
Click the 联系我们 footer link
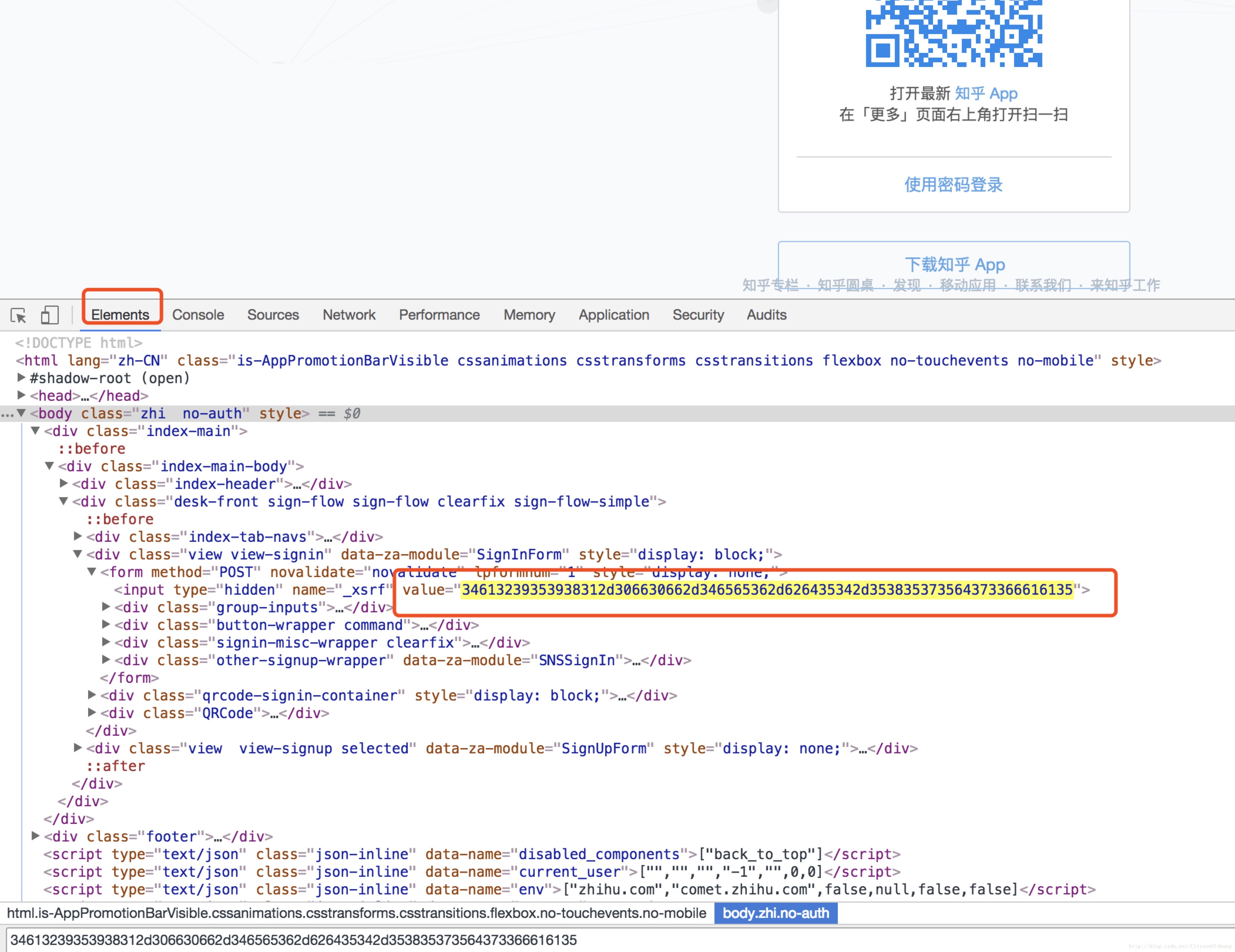1043,285
